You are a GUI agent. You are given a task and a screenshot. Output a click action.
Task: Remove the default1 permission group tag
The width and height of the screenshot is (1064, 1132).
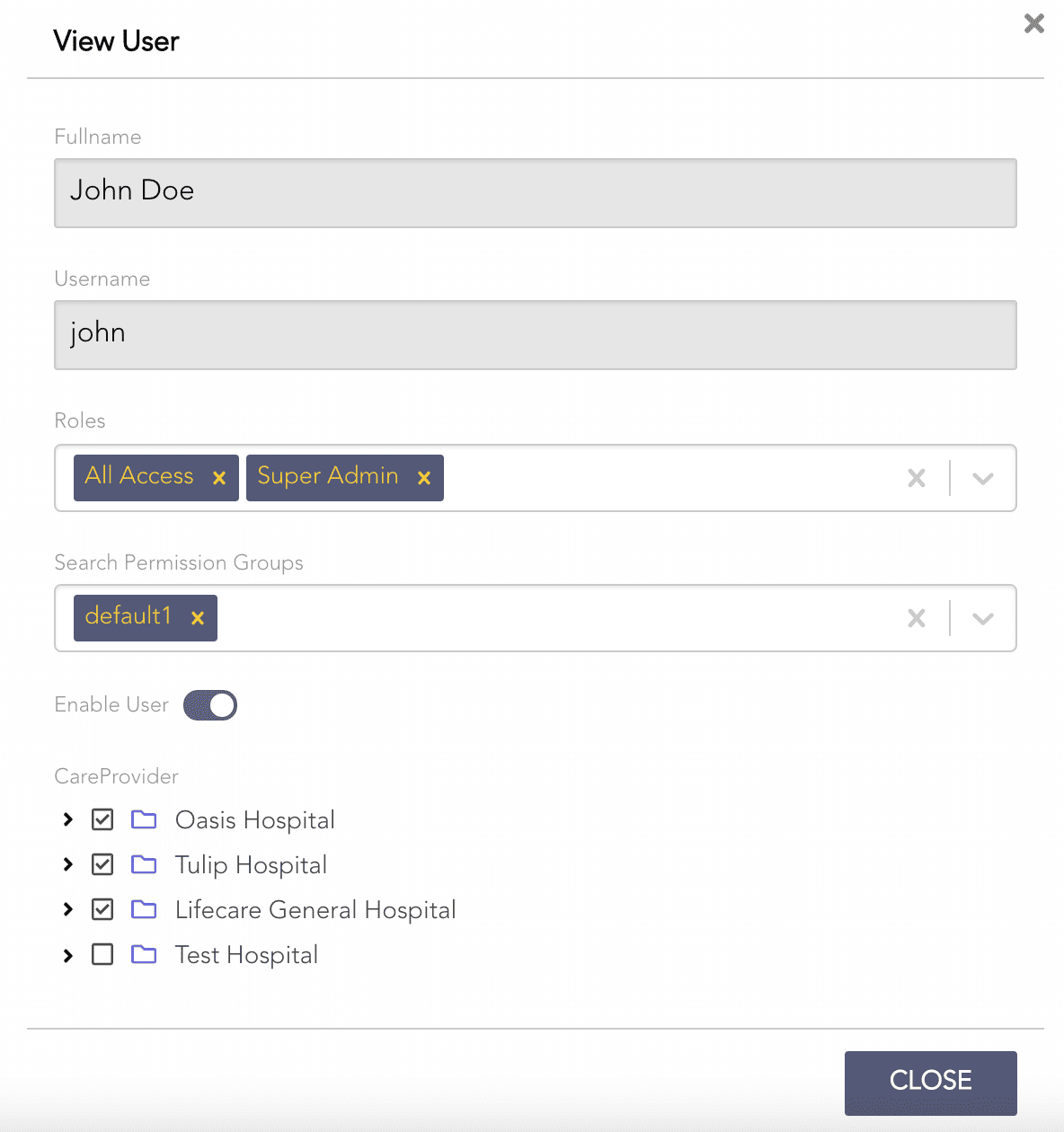[197, 617]
